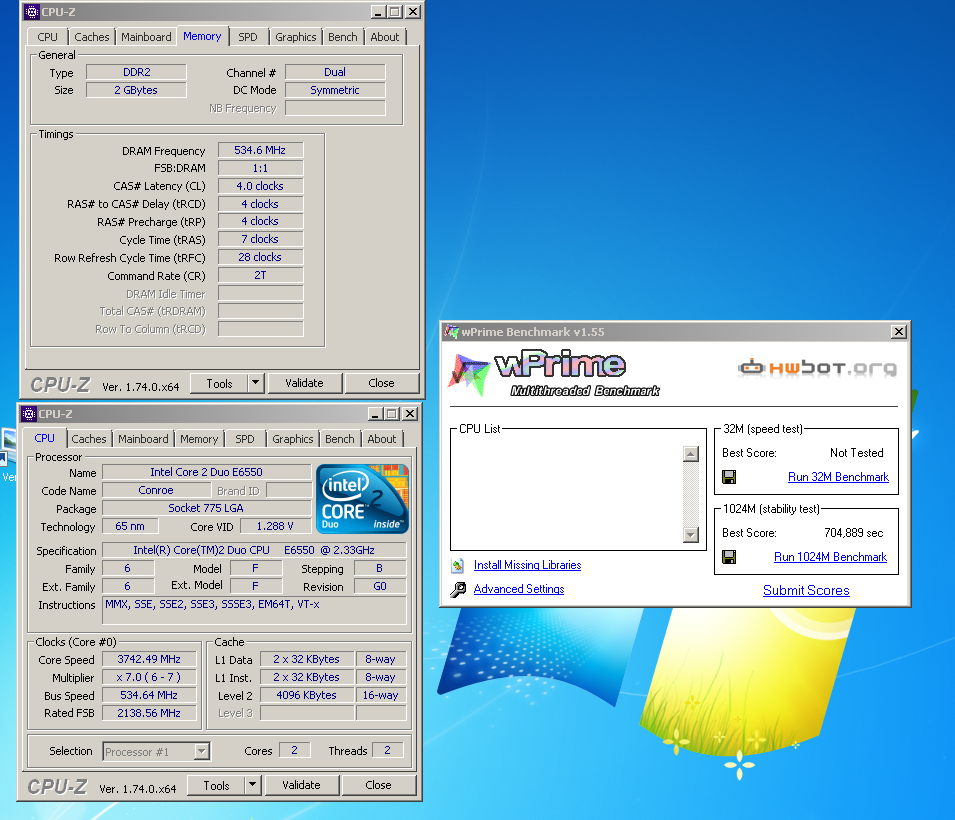This screenshot has height=820, width=955.
Task: Click Tools button in upper CPU-Z window
Action: pyautogui.click(x=219, y=383)
